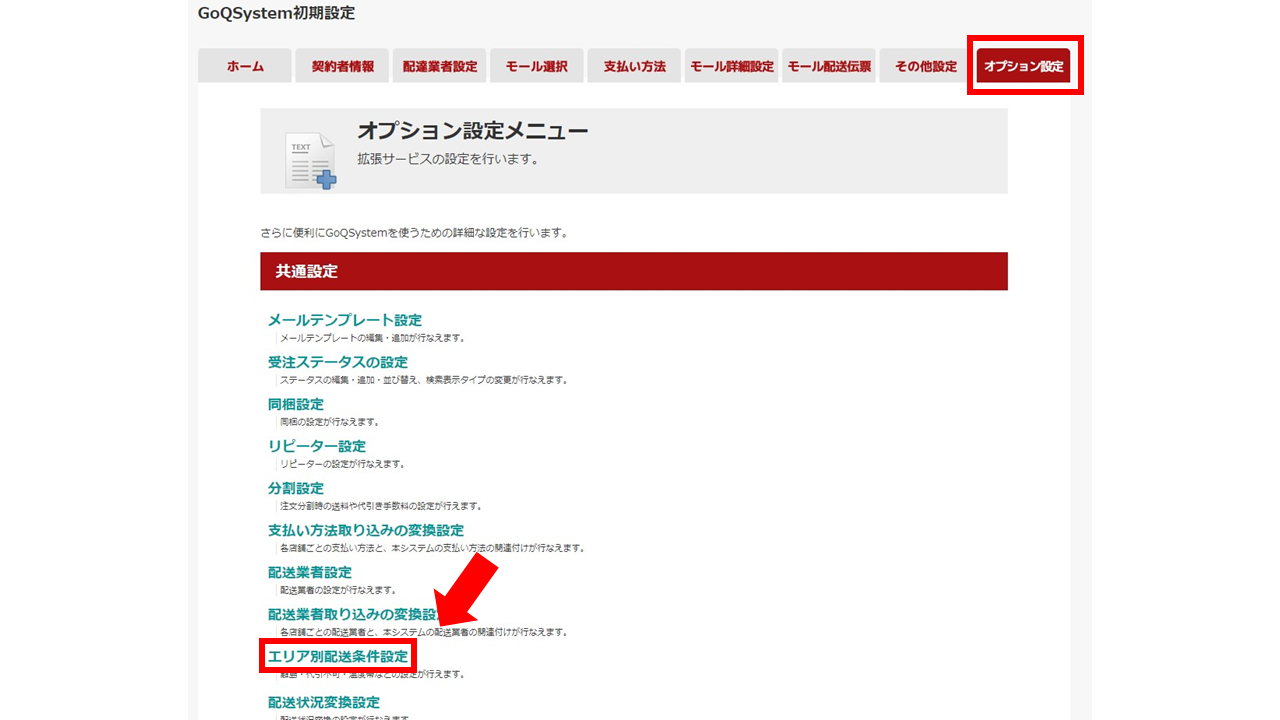This screenshot has height=720, width=1280.
Task: Go to the 支払い方法 tab
Action: coord(634,66)
